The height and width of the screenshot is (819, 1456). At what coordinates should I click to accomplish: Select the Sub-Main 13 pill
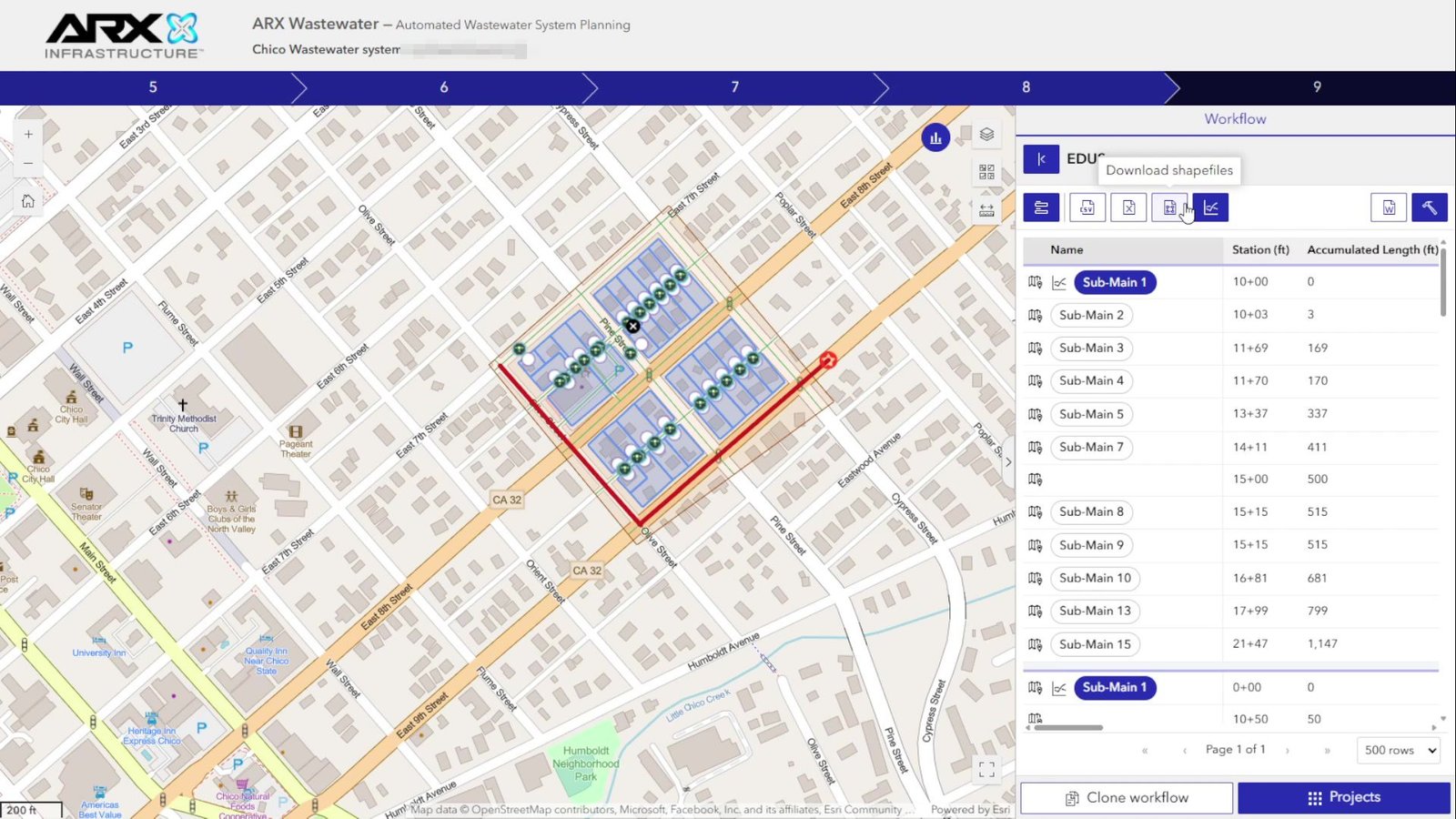tap(1095, 611)
